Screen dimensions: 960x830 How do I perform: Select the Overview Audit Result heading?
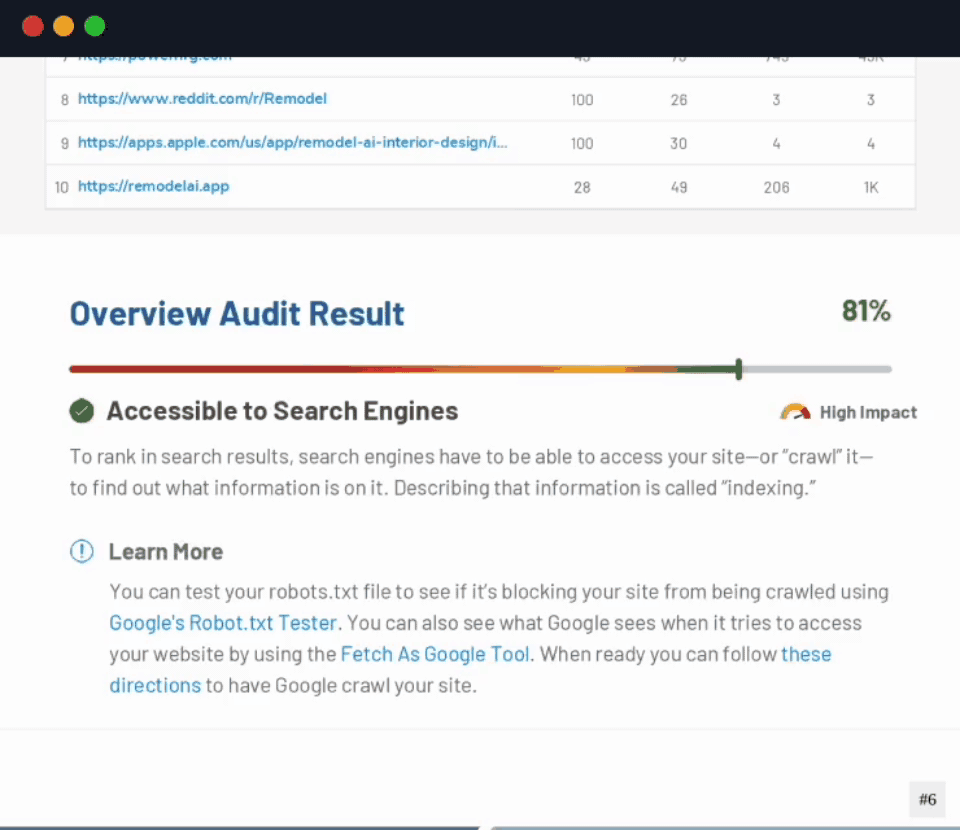[237, 313]
